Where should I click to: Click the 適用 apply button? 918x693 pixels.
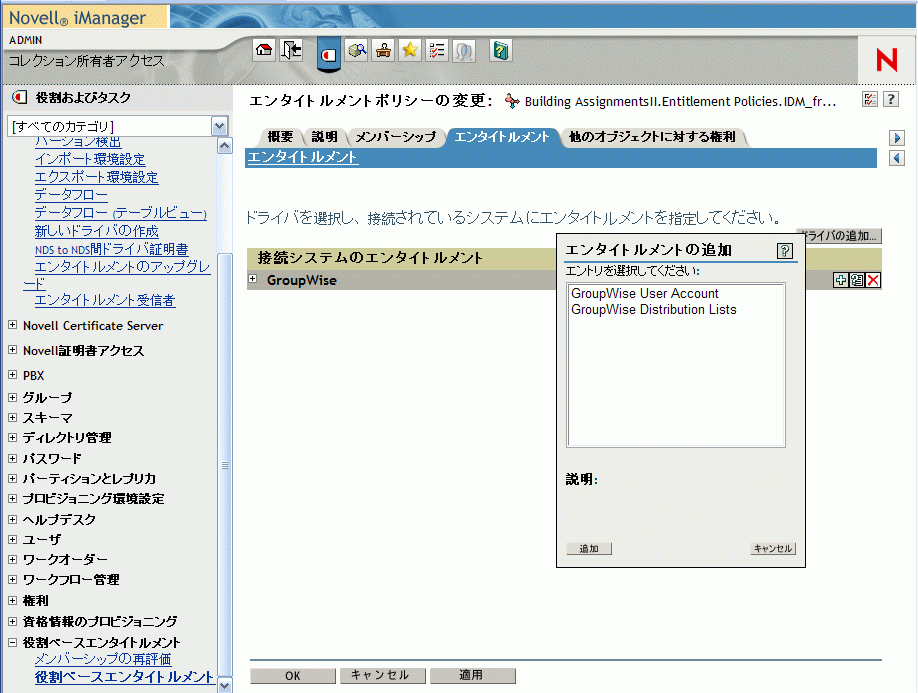pyautogui.click(x=473, y=675)
